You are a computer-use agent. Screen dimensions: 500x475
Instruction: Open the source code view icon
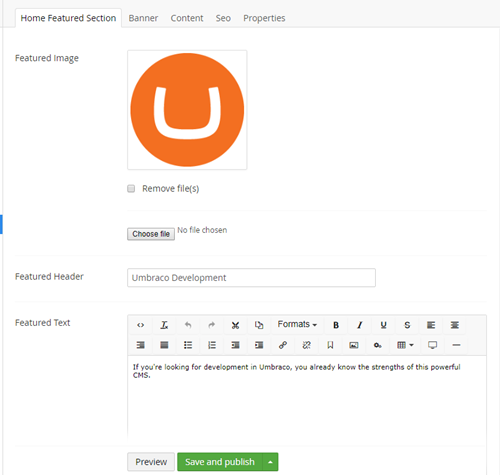tap(140, 325)
